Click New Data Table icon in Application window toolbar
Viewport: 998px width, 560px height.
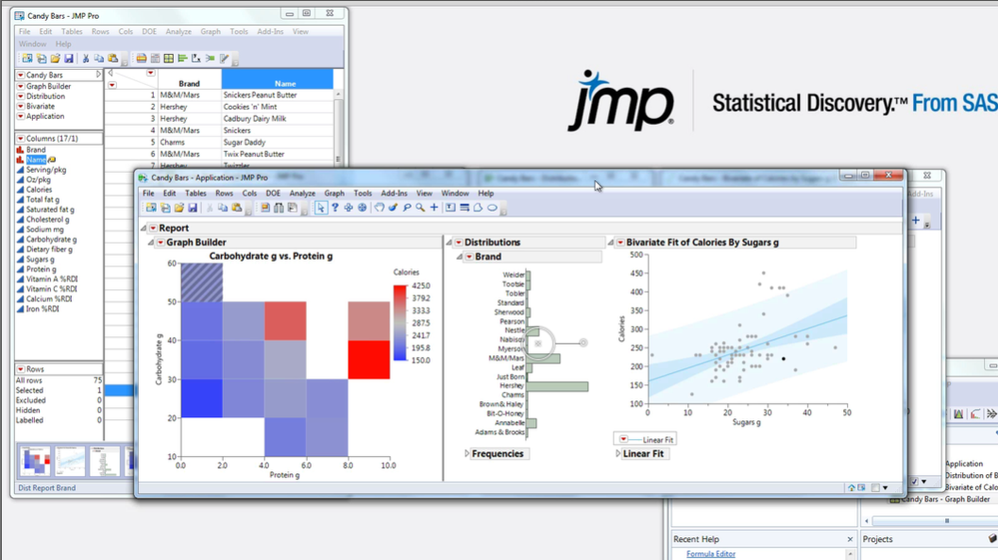tap(151, 207)
